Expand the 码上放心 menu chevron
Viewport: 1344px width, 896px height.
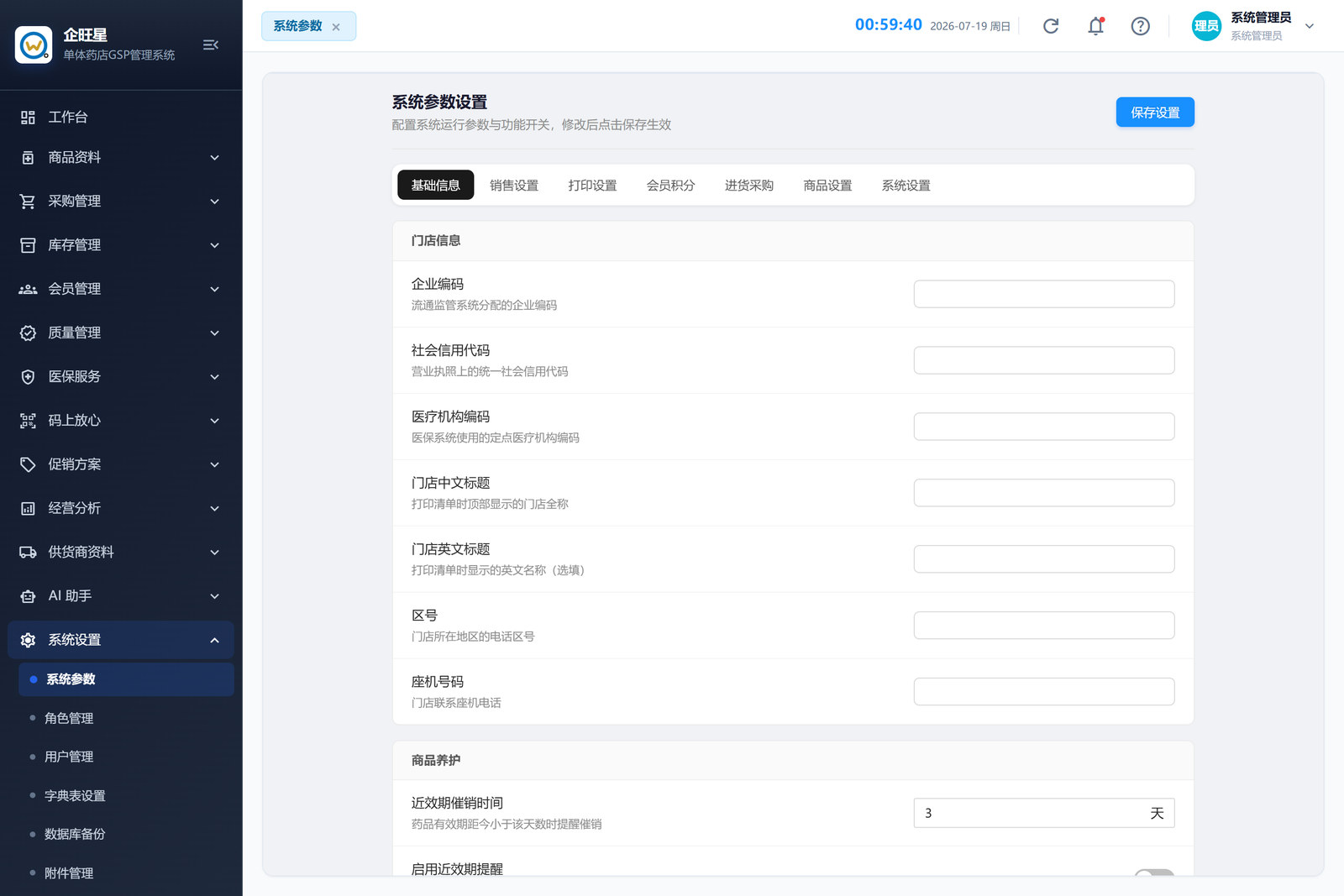pyautogui.click(x=214, y=421)
